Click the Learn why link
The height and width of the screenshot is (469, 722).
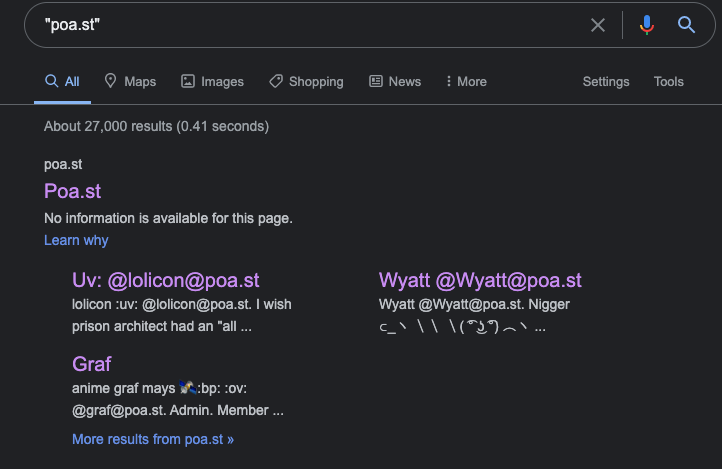(x=76, y=240)
